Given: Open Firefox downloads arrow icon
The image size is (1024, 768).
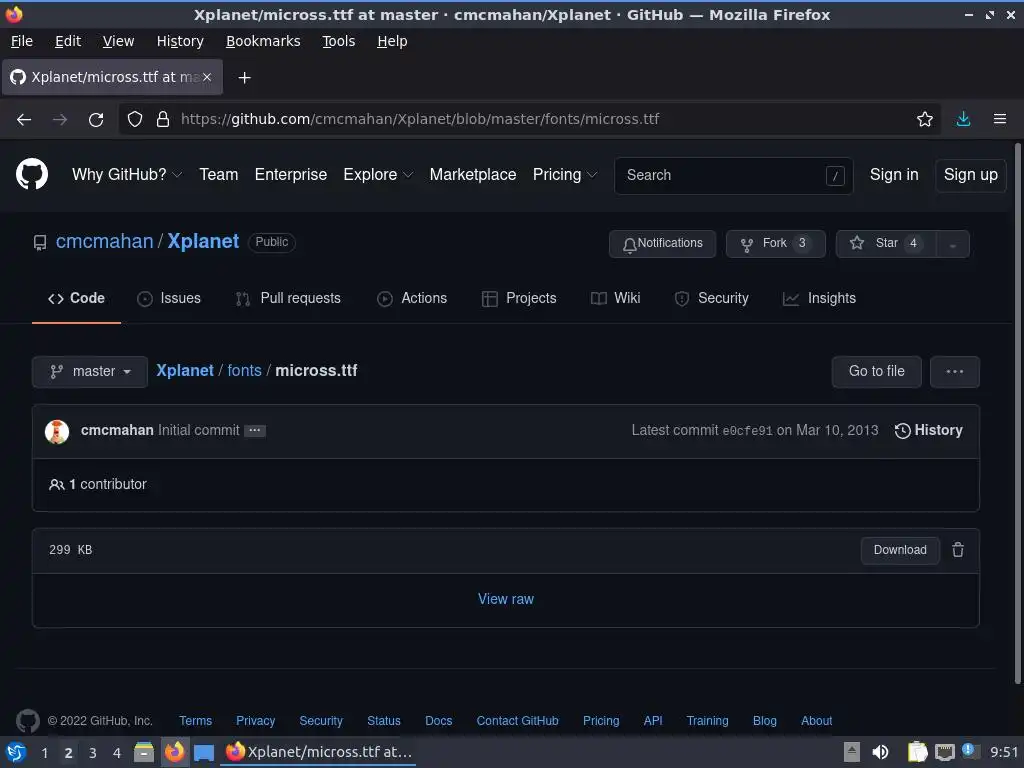Looking at the screenshot, I should pyautogui.click(x=963, y=119).
